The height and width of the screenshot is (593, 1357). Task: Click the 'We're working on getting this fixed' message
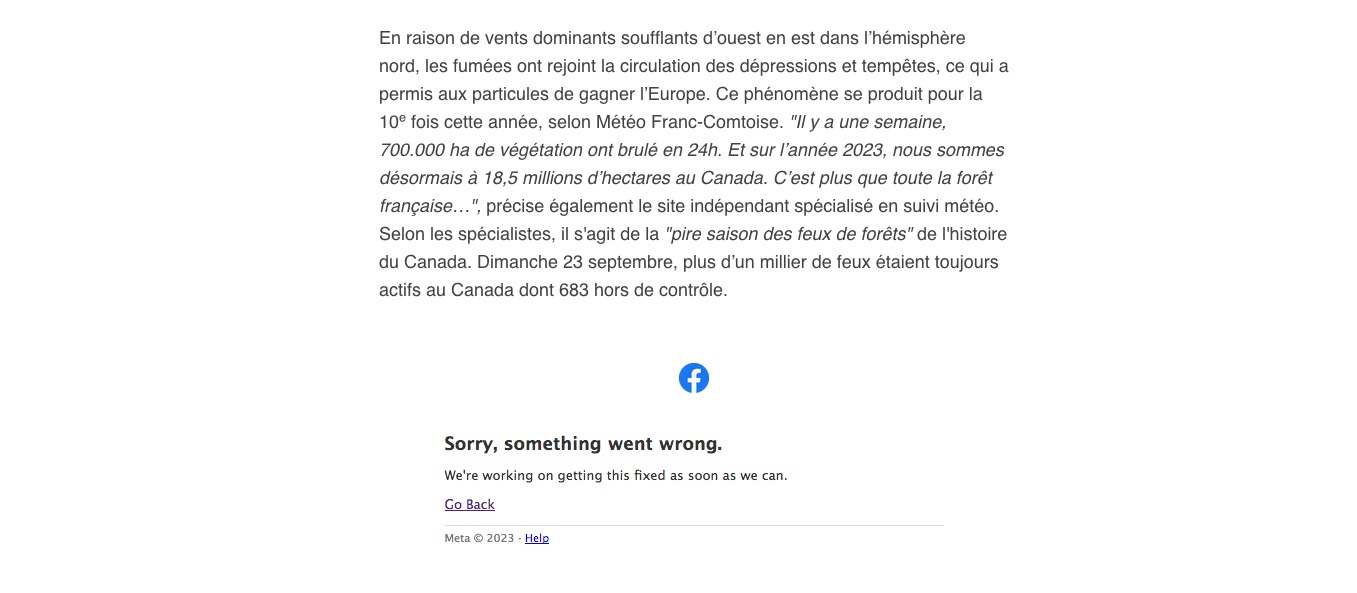616,476
